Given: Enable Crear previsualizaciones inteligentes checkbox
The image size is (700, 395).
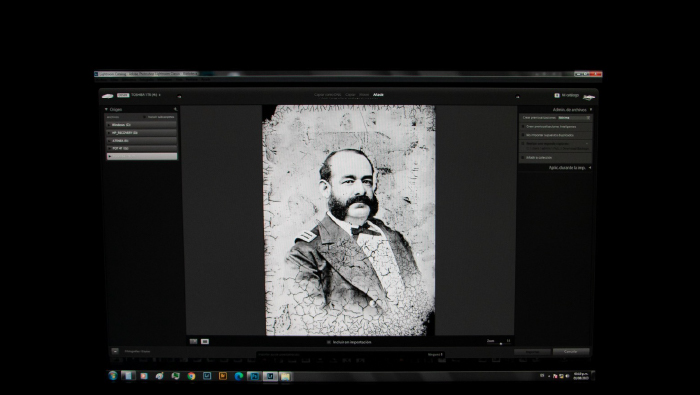Looking at the screenshot, I should point(523,127).
